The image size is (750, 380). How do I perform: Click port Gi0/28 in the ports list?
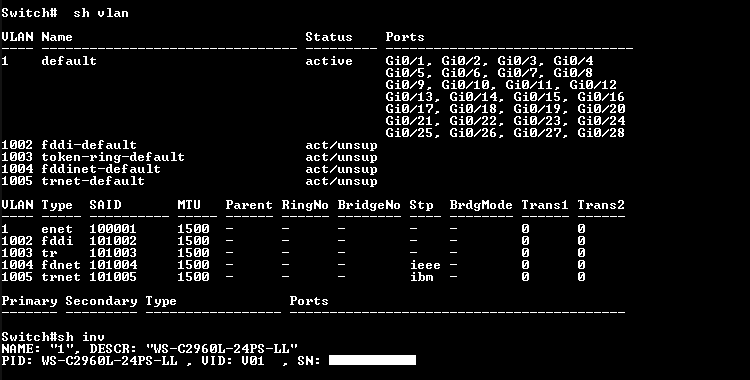pyautogui.click(x=601, y=133)
